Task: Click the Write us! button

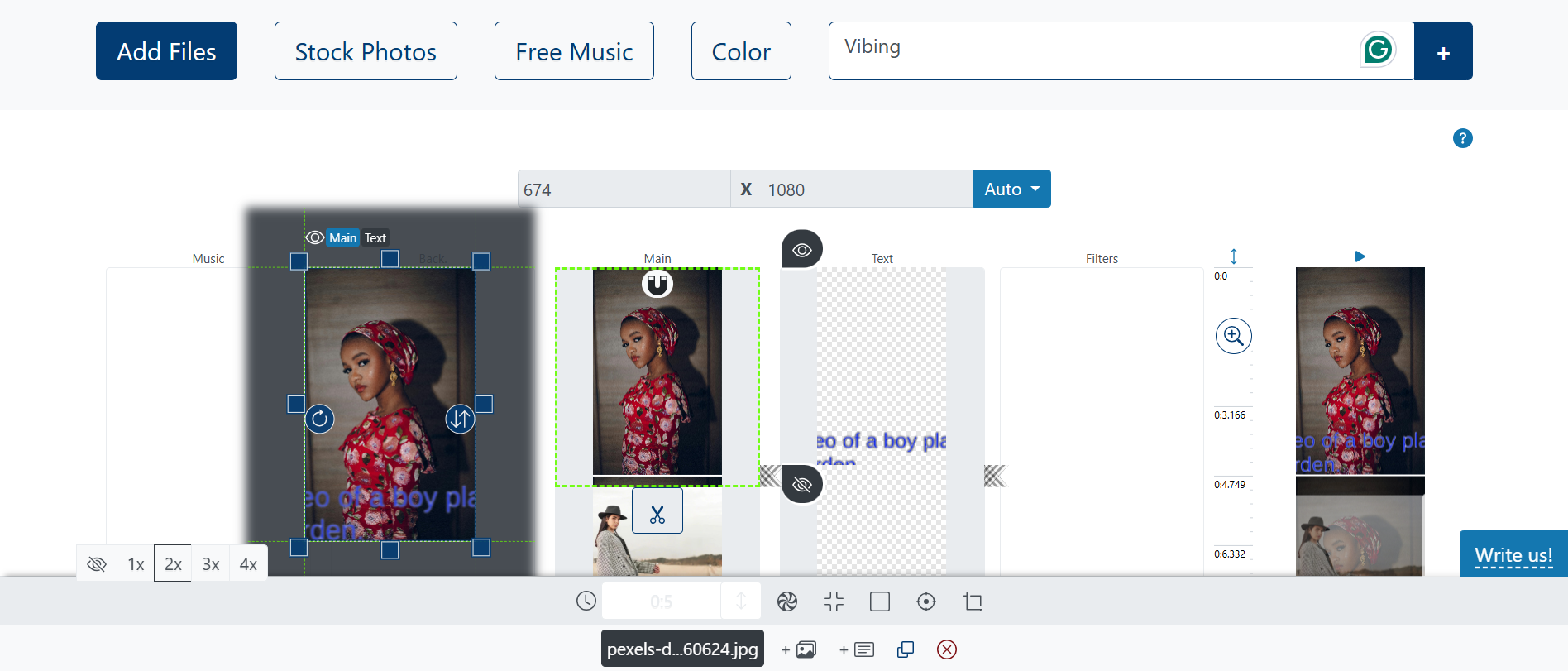Action: (x=1513, y=554)
